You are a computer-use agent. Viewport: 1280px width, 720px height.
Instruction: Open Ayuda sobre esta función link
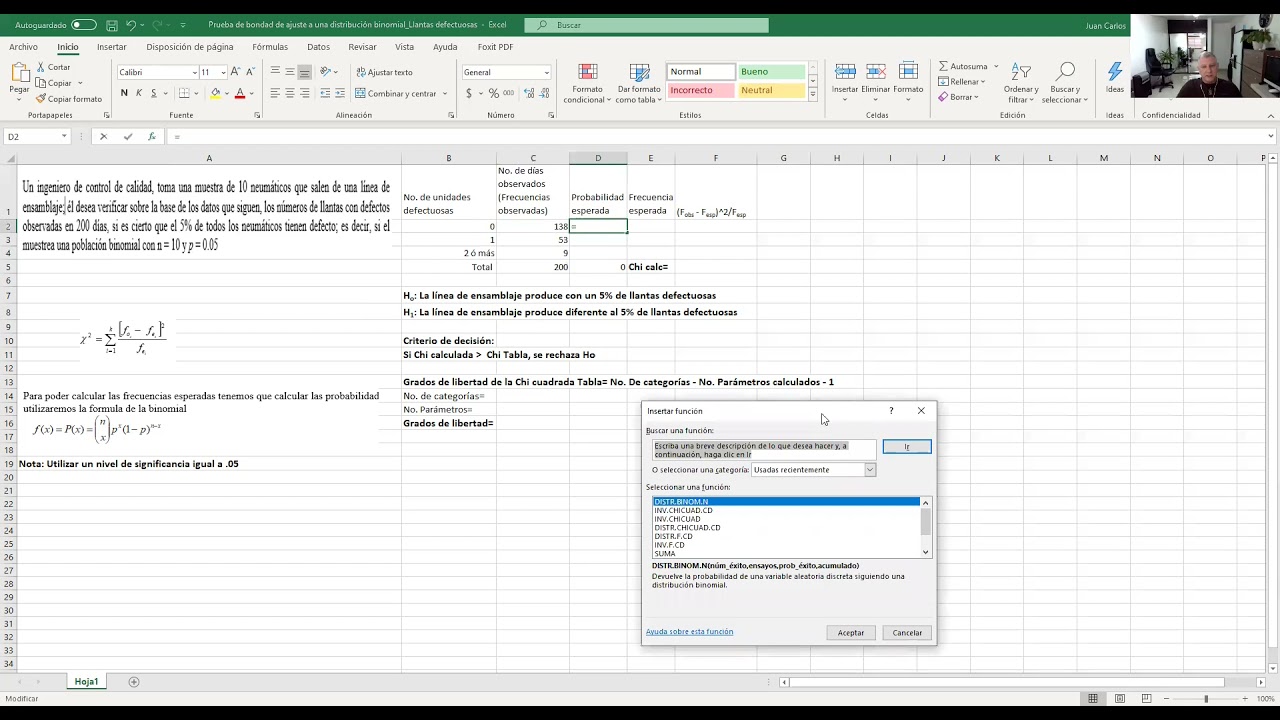tap(689, 631)
